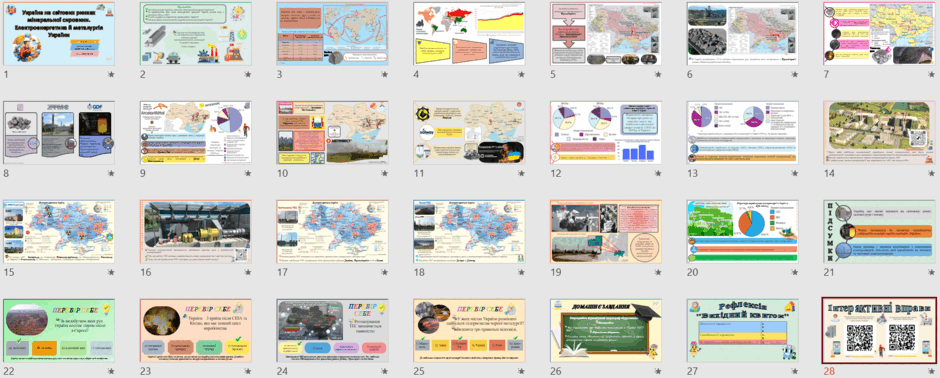Click the star icon beside slide 14

pyautogui.click(x=931, y=174)
